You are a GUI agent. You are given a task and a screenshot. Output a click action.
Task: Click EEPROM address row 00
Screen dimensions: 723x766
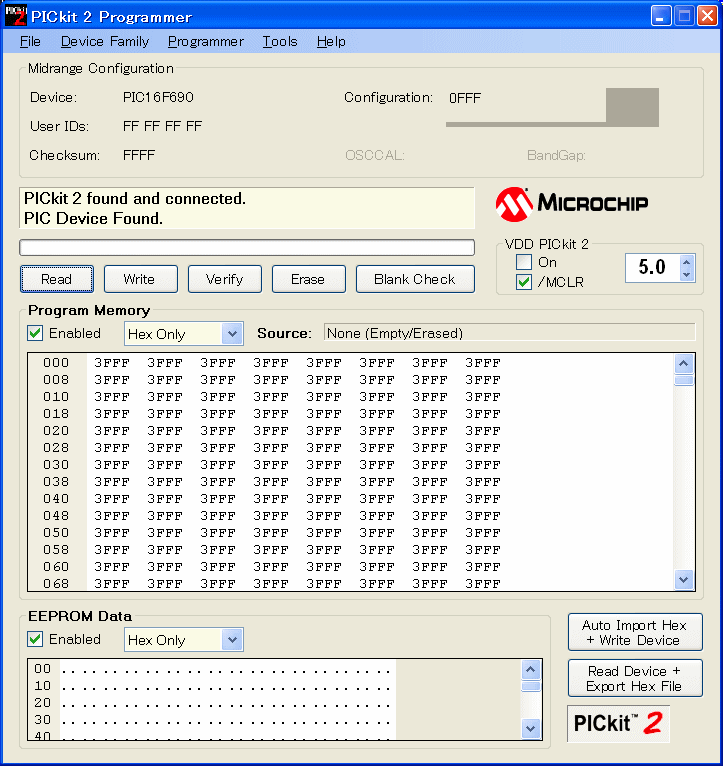[43, 668]
